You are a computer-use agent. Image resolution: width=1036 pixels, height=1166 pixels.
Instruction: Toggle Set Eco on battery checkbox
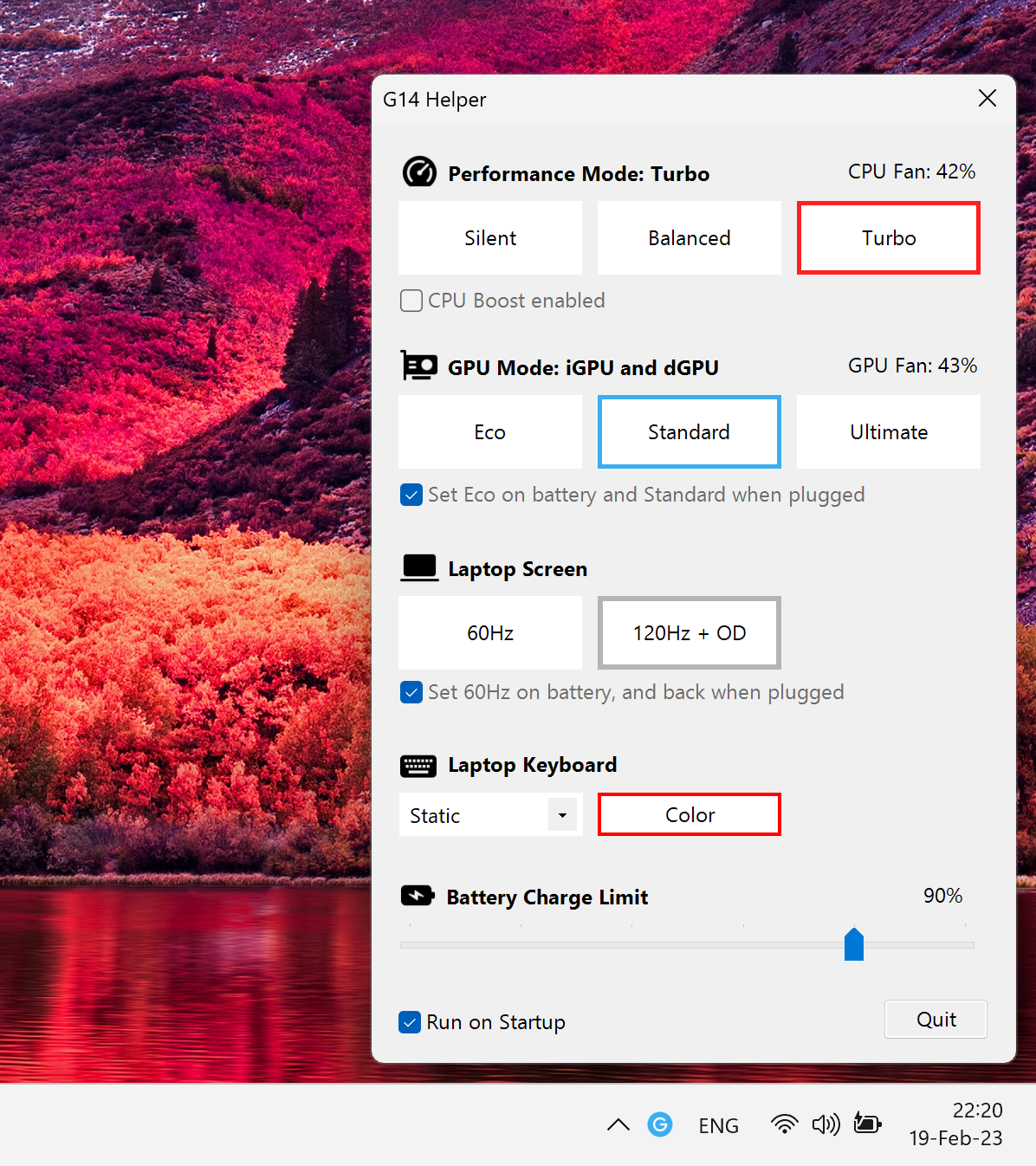pyautogui.click(x=411, y=495)
